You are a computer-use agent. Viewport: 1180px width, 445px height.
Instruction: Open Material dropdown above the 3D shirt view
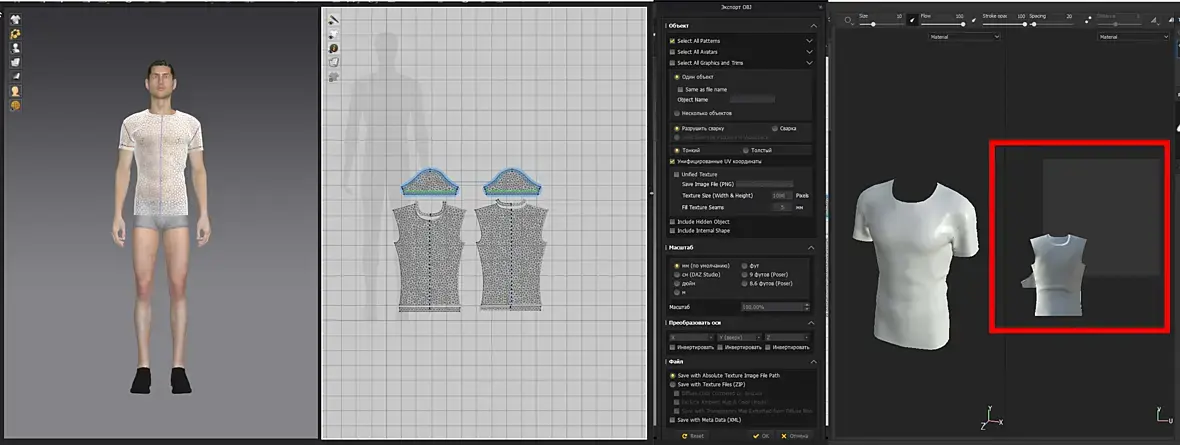click(964, 36)
